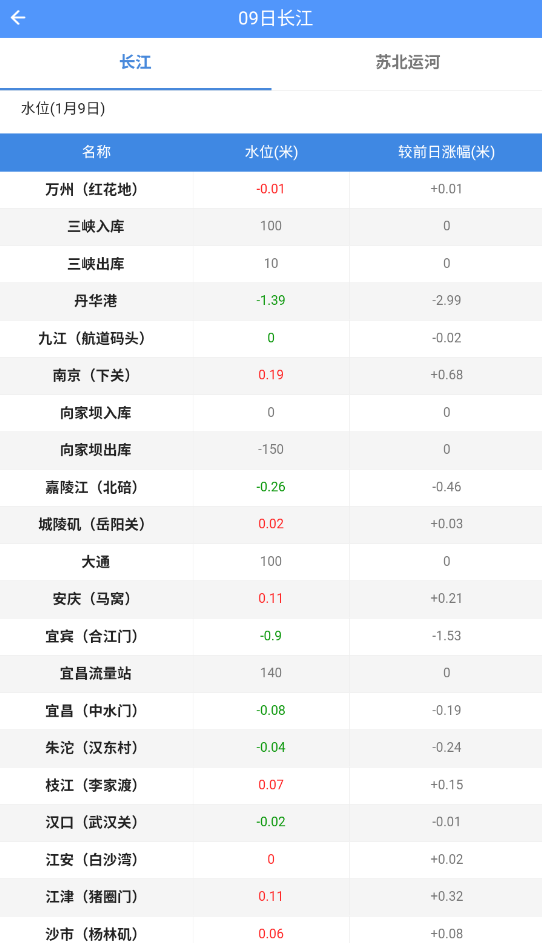Click 嘉陵江 water level -0.26
The width and height of the screenshot is (542, 943).
point(271,487)
